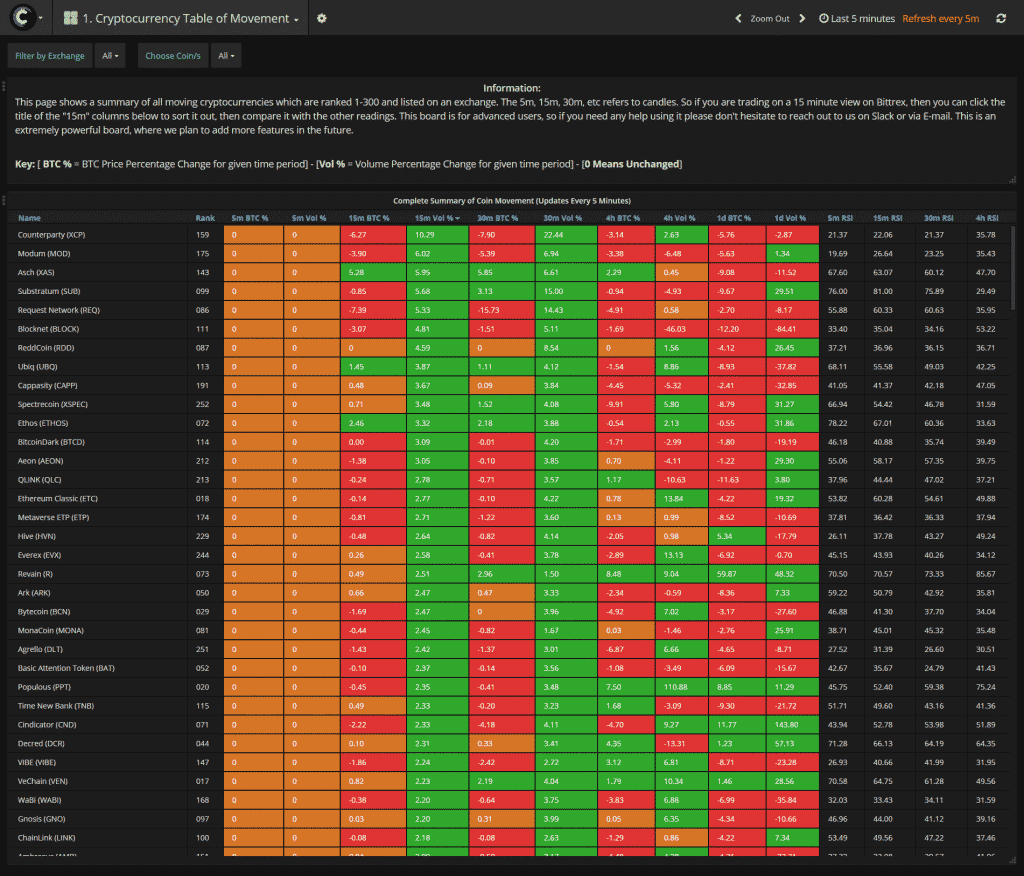Click the red '-15.73' cell in 30m BTC %
Viewport: 1024px width, 876px height.
(x=502, y=310)
